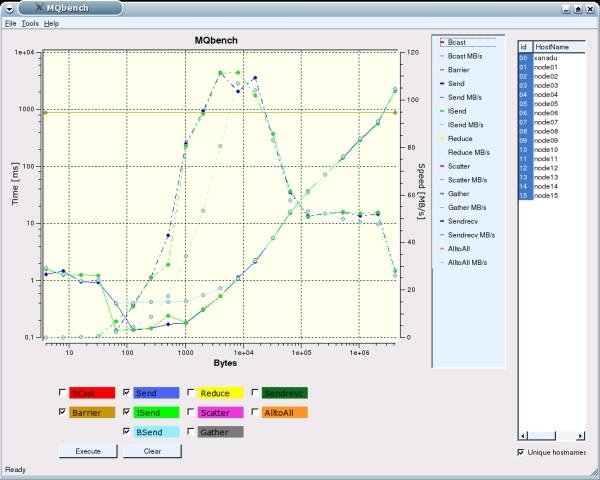Open the Help menu
This screenshot has height=480, width=600.
51,23
